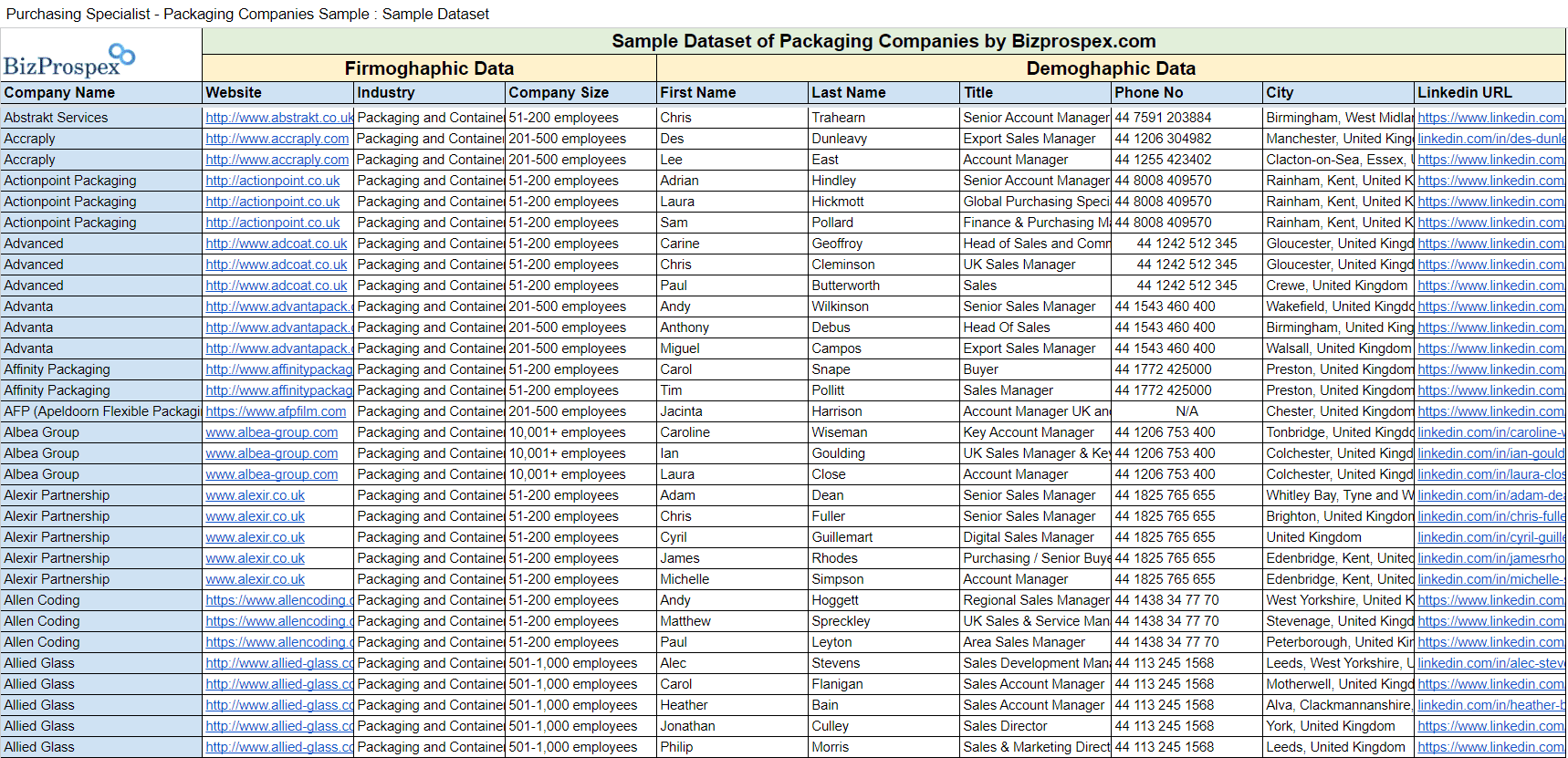Click the Demoghaphic Data section header
The width and height of the screenshot is (1568, 758).
[x=1111, y=68]
